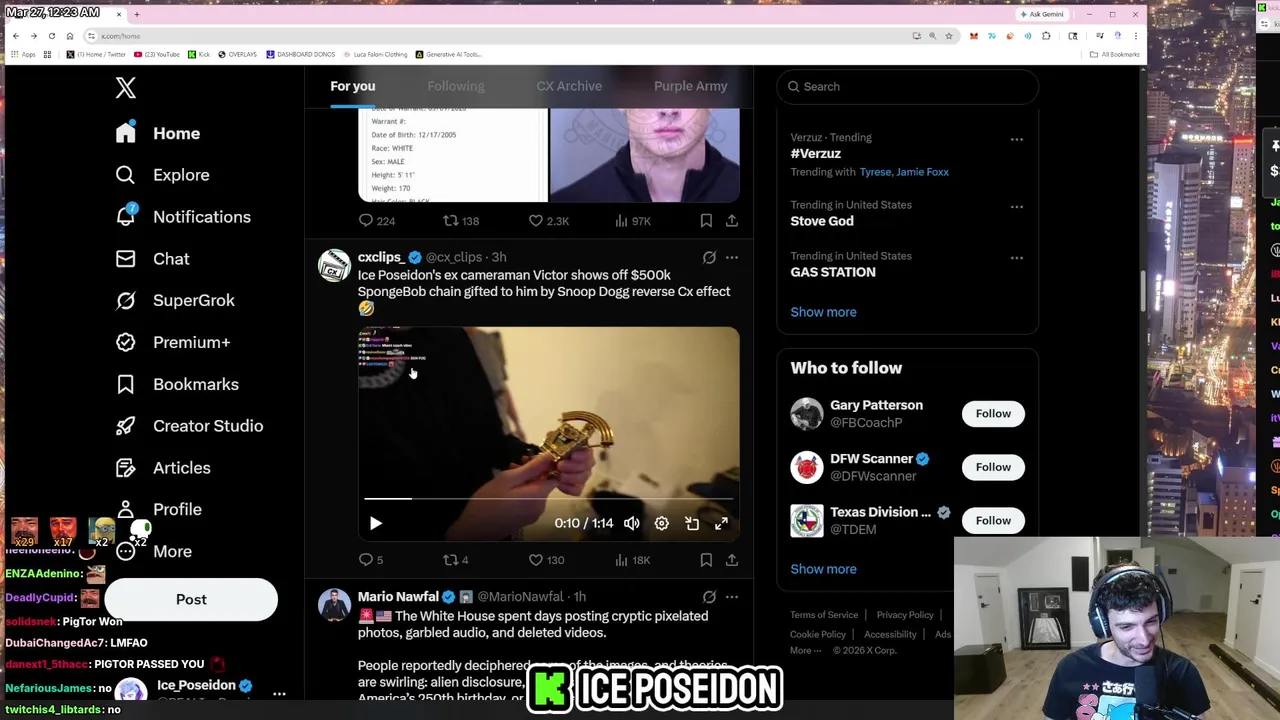Screen dimensions: 1280x720
Task: Open Notifications in the sidebar
Action: (183, 217)
